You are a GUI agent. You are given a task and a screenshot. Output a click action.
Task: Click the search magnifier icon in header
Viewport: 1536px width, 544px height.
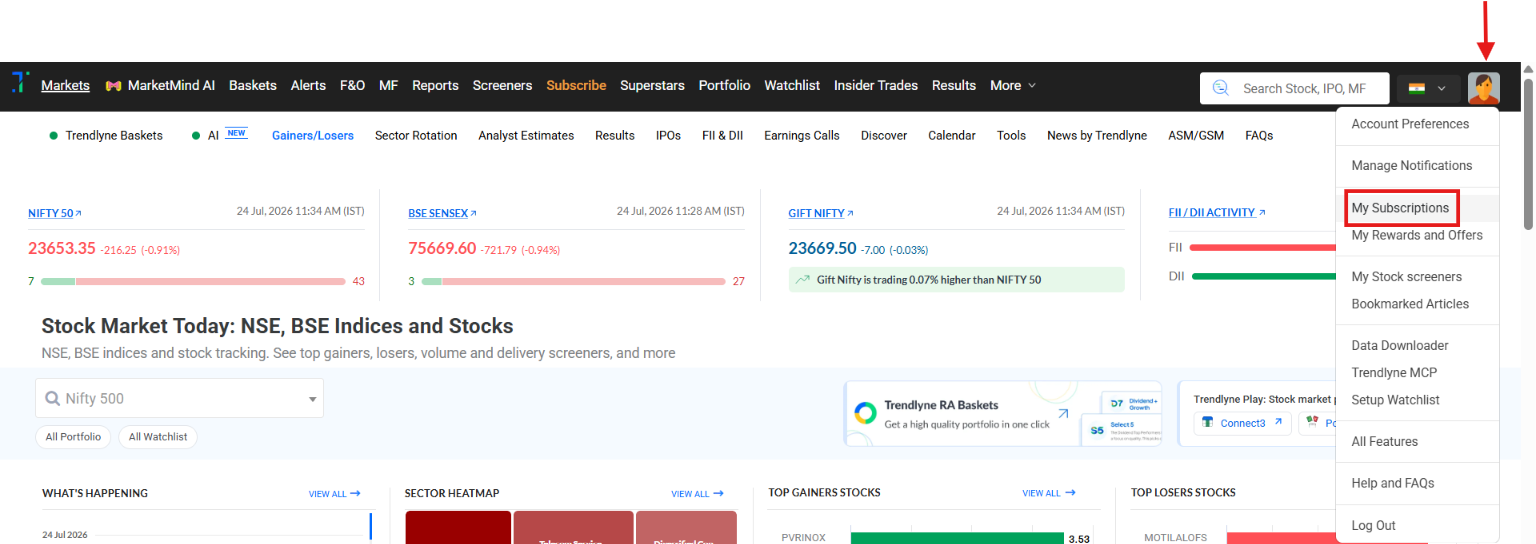[x=1221, y=88]
